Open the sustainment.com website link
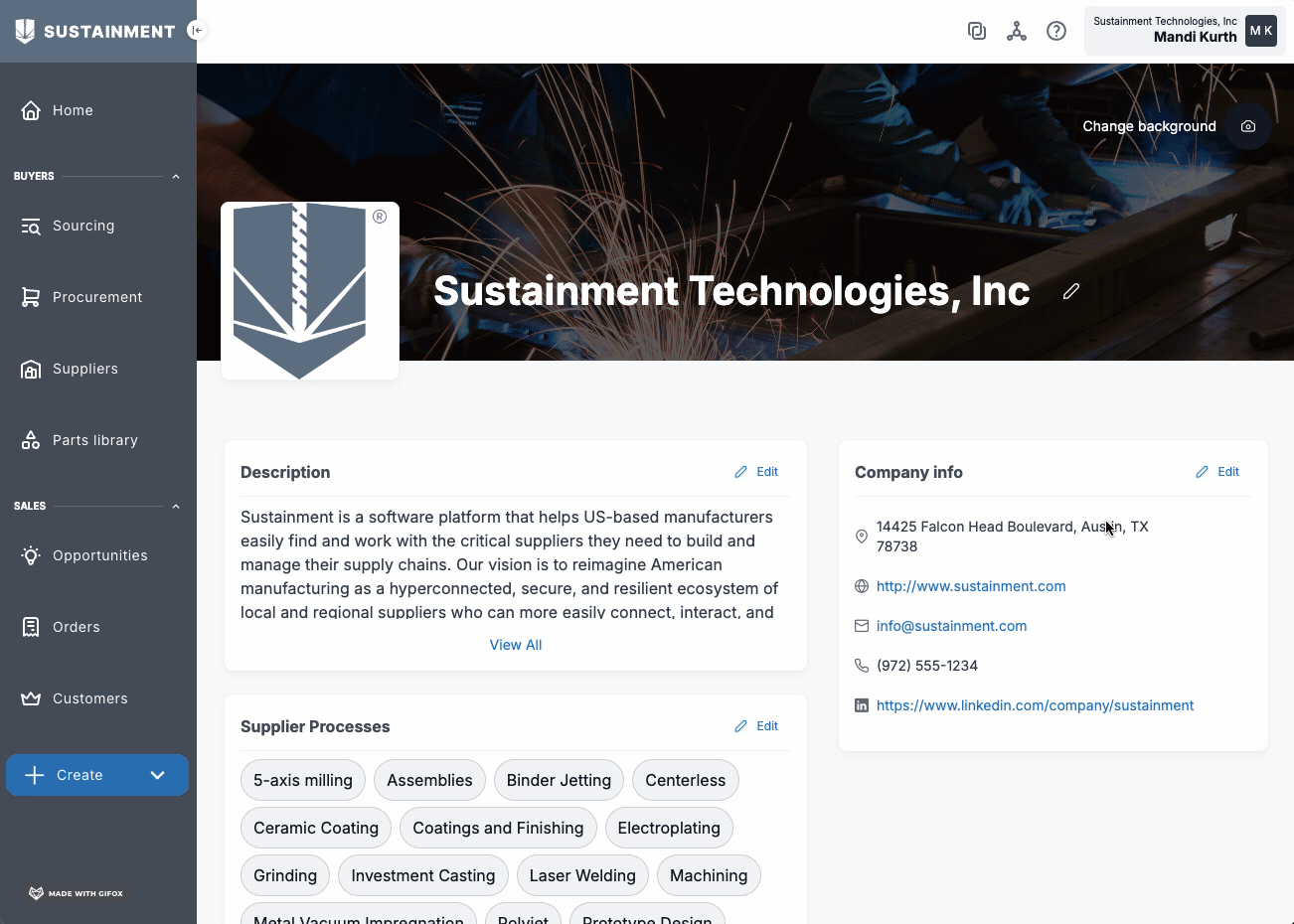1294x924 pixels. pyautogui.click(x=970, y=586)
